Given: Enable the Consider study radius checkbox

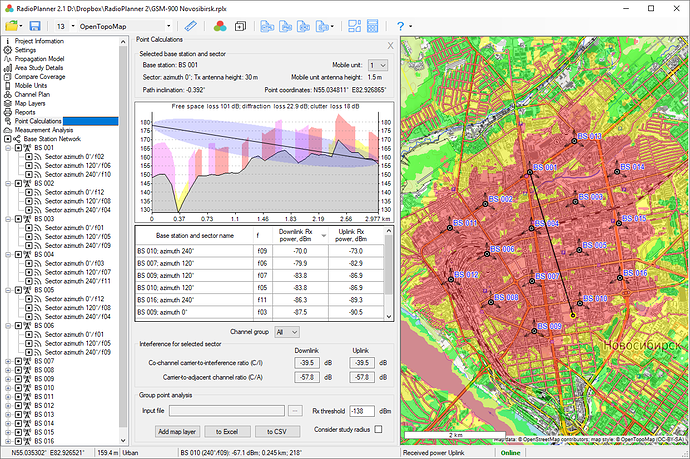Looking at the screenshot, I should (378, 430).
